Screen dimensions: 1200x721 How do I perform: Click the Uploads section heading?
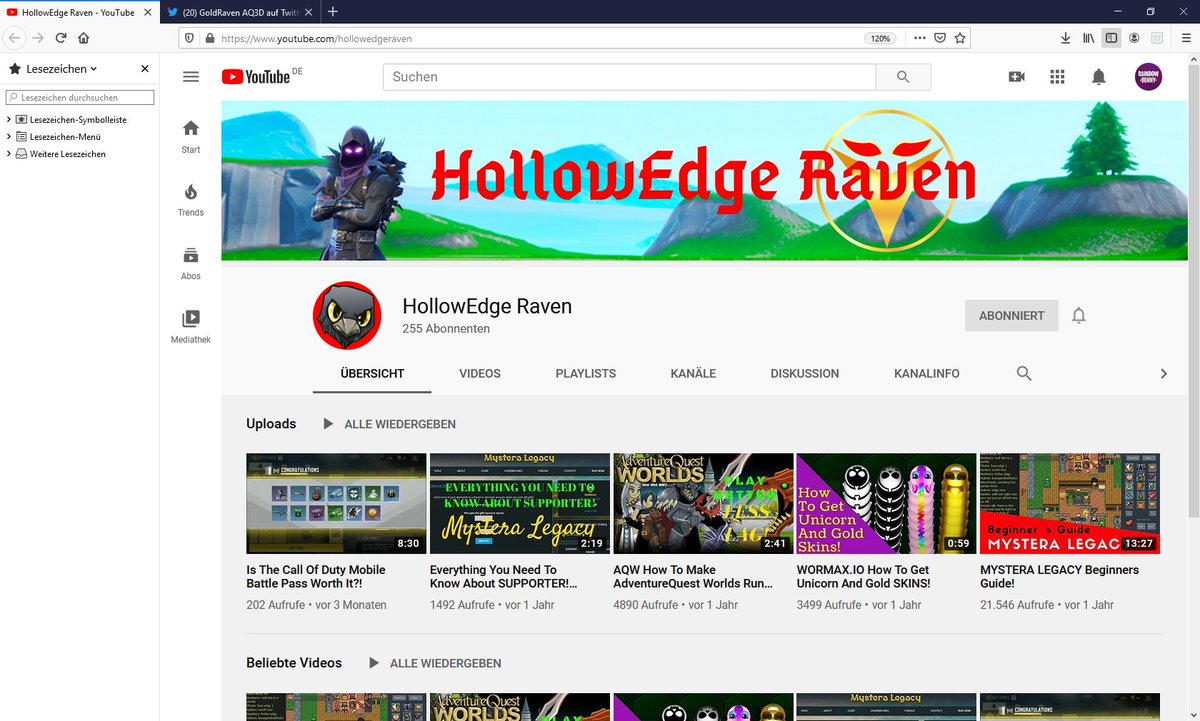271,424
